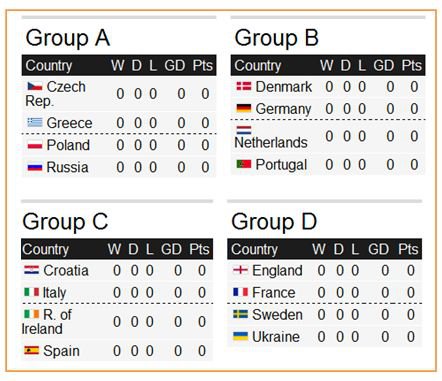Click the Ukraine flag icon
442x381 pixels.
(x=240, y=336)
